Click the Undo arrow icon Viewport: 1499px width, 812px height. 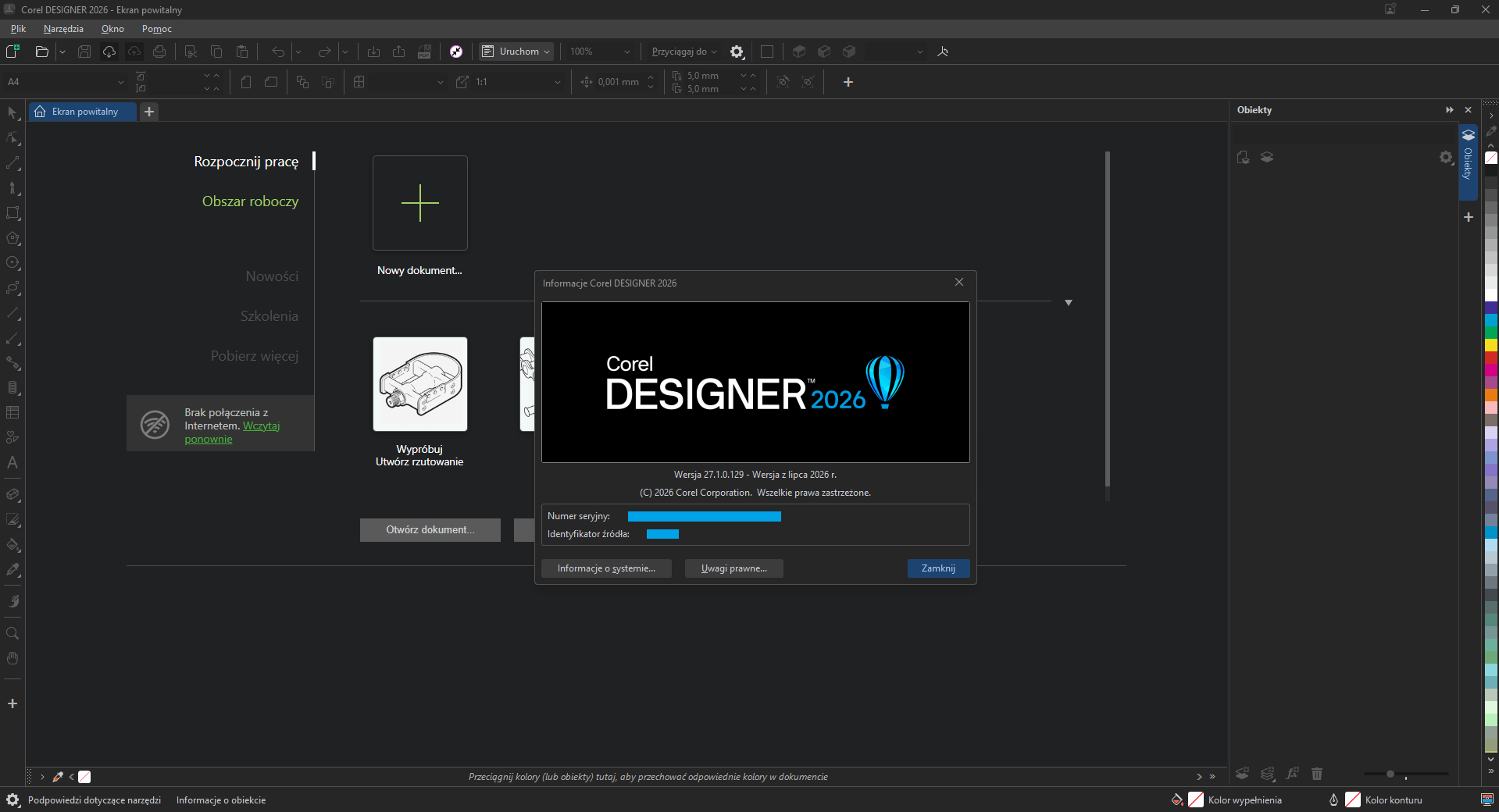pos(278,52)
